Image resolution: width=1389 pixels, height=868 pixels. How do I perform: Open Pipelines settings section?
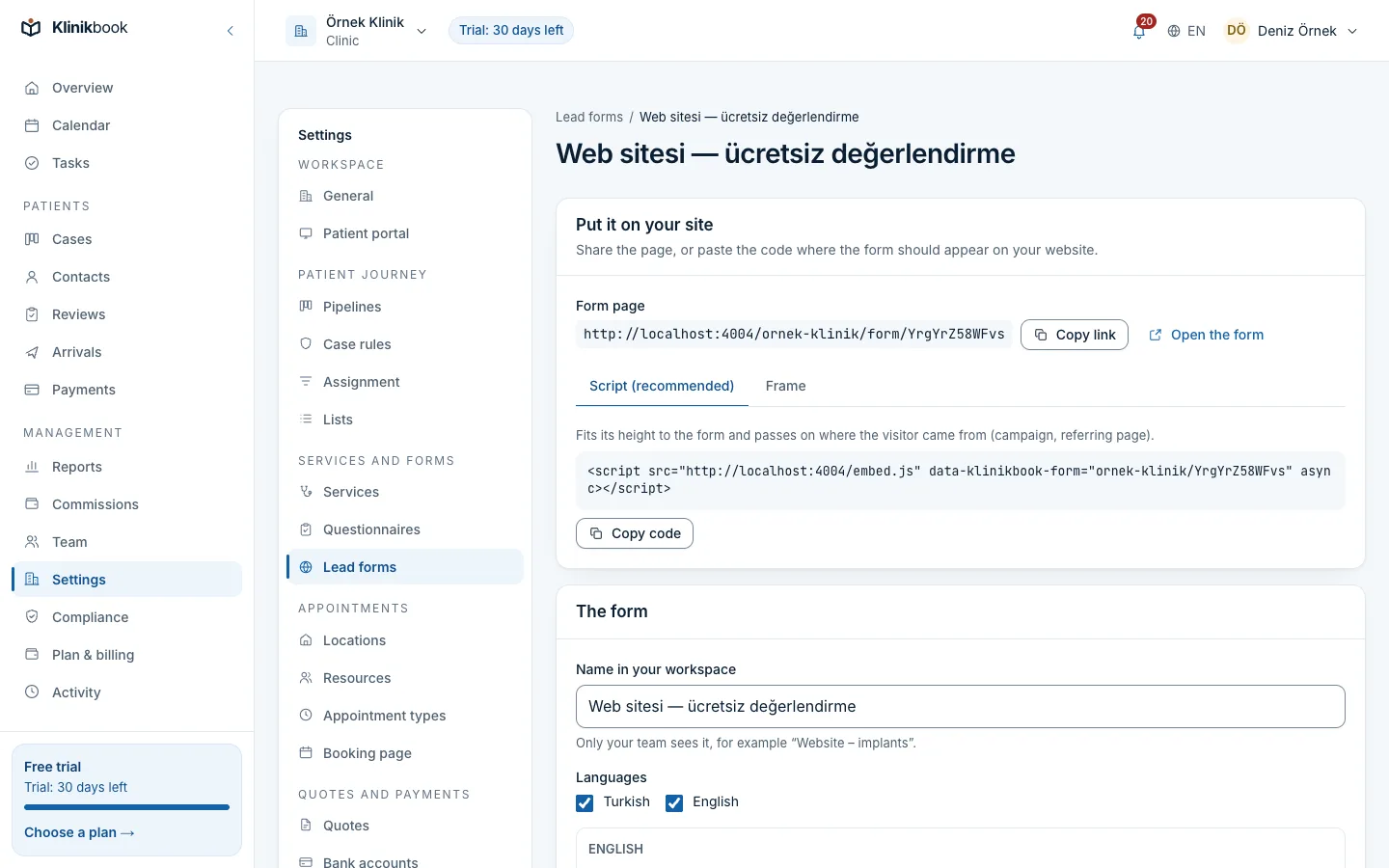405,307
